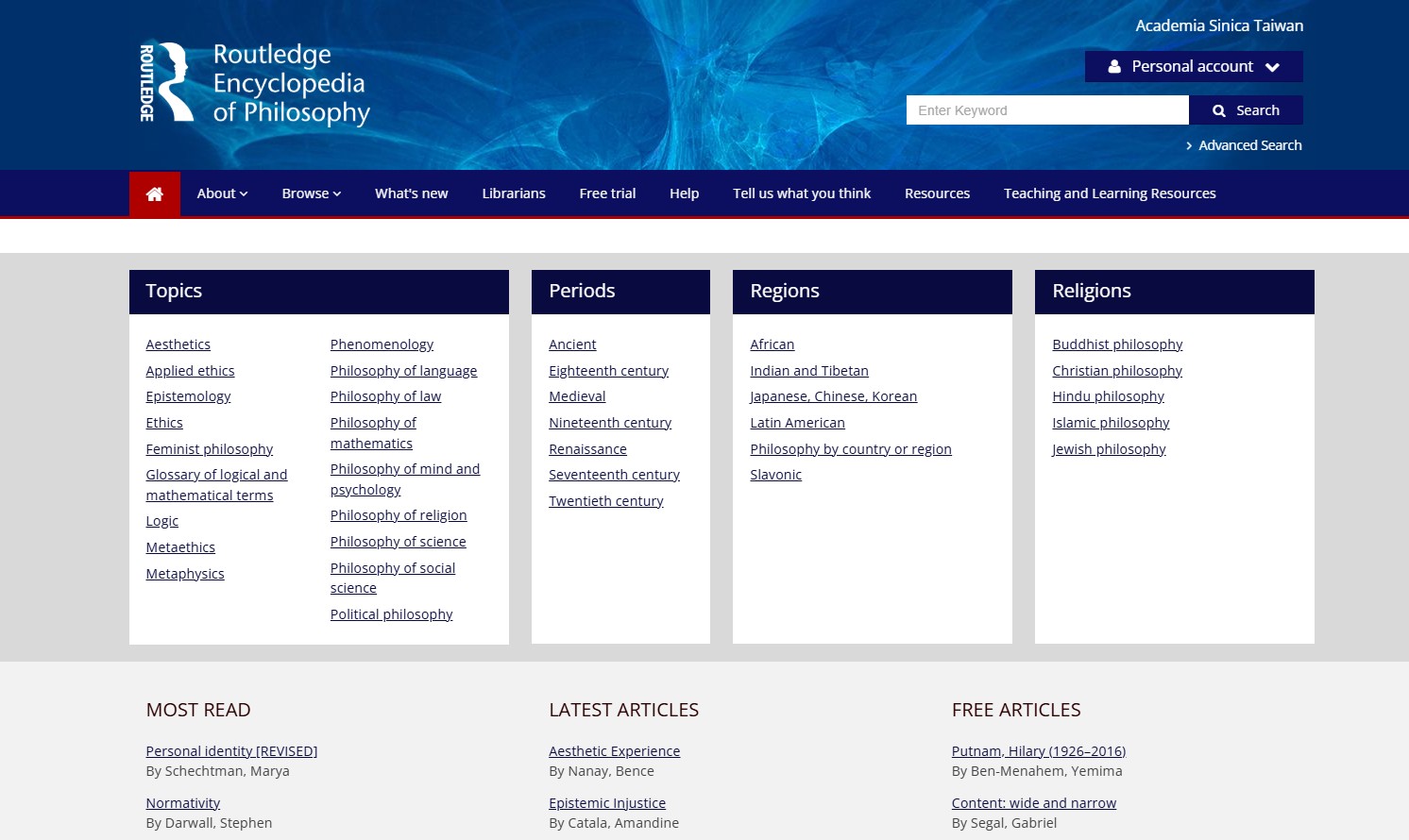Image resolution: width=1409 pixels, height=840 pixels.
Task: Open Hindu philosophy link
Action: [x=1108, y=396]
